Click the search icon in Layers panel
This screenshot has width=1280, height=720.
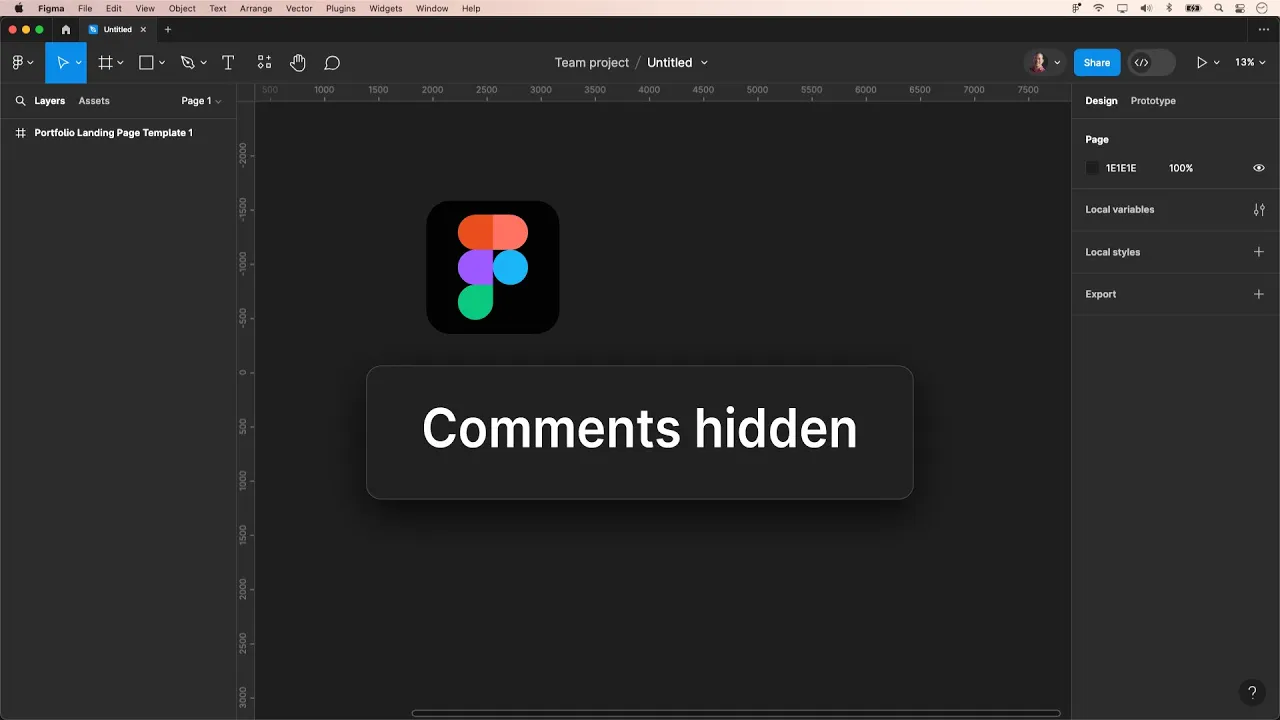coord(20,101)
